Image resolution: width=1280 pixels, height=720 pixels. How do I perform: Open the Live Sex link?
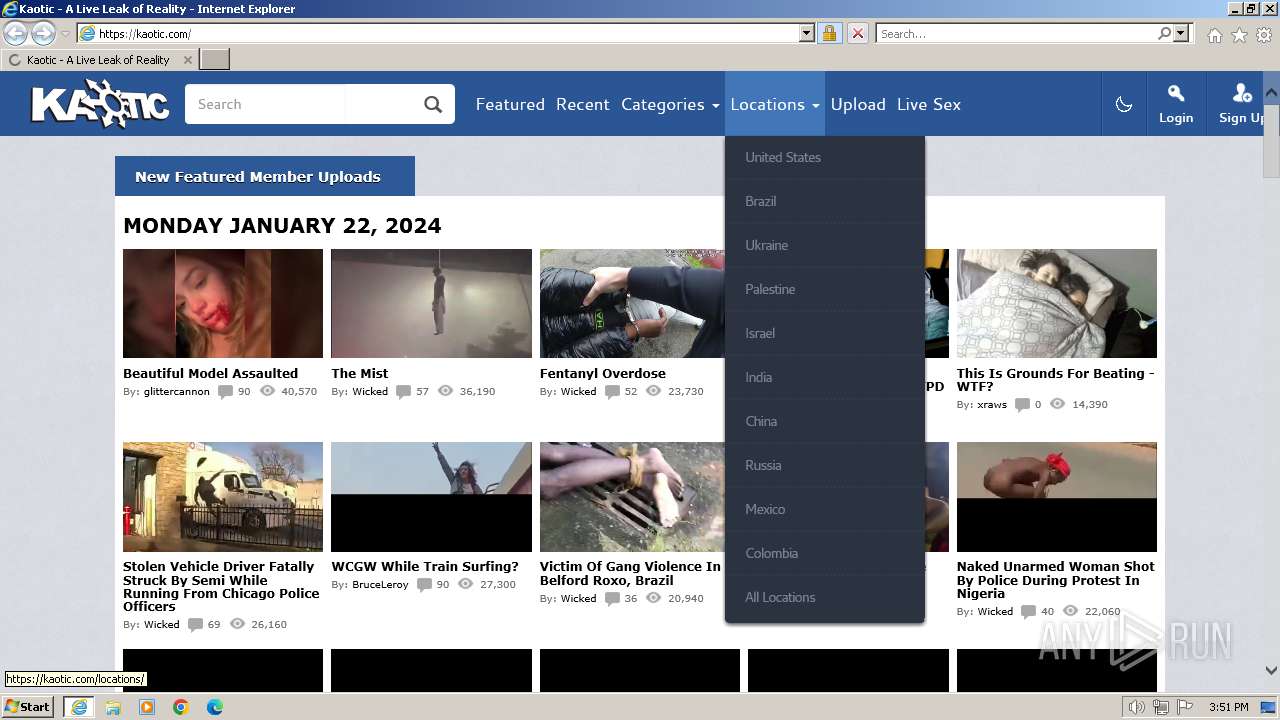[x=929, y=104]
